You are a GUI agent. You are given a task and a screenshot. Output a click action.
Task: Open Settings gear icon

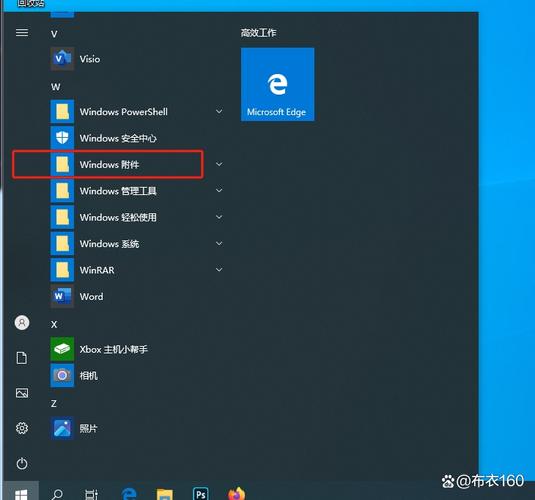[x=22, y=428]
